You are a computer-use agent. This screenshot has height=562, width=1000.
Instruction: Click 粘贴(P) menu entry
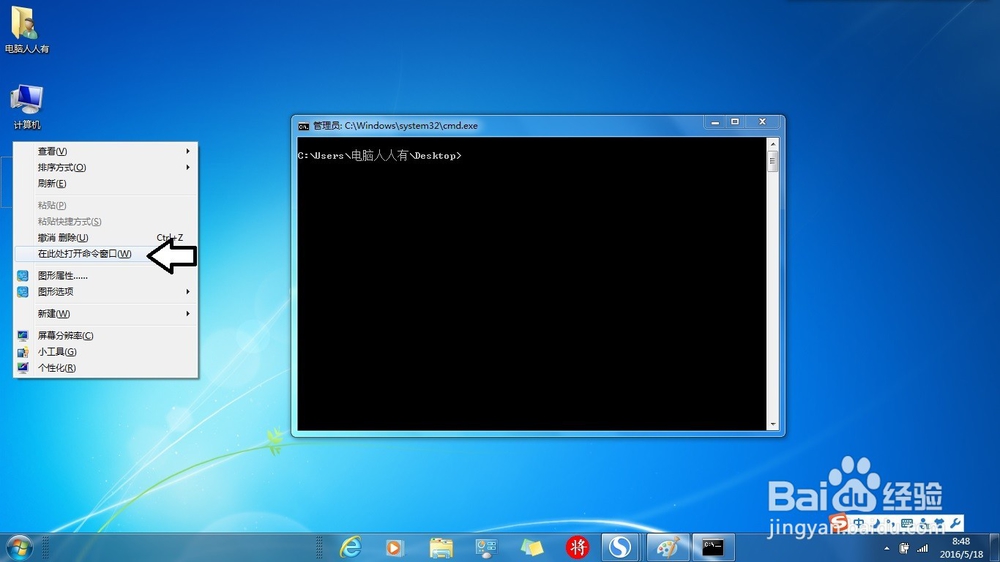point(106,205)
